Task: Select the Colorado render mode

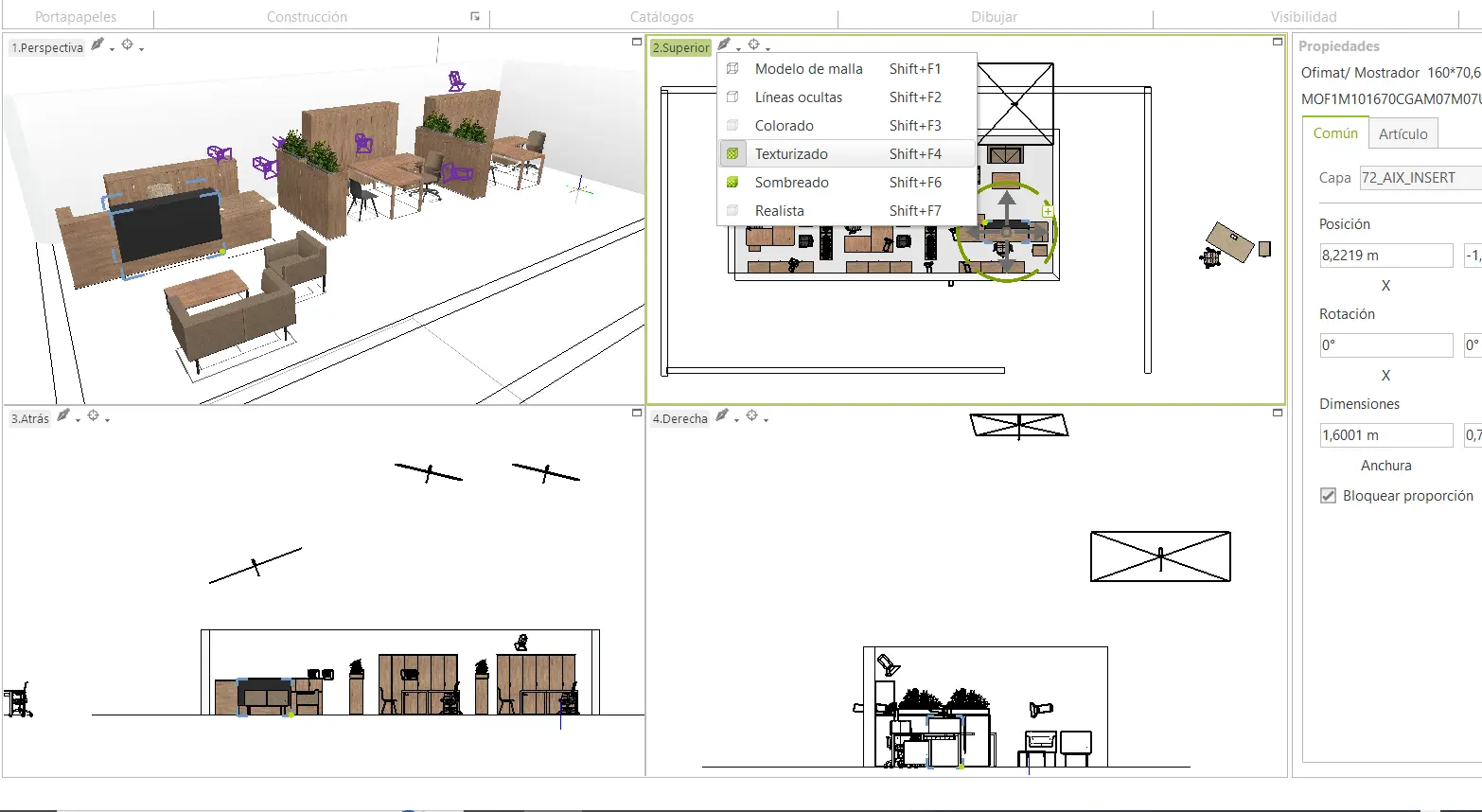Action: coord(847,126)
